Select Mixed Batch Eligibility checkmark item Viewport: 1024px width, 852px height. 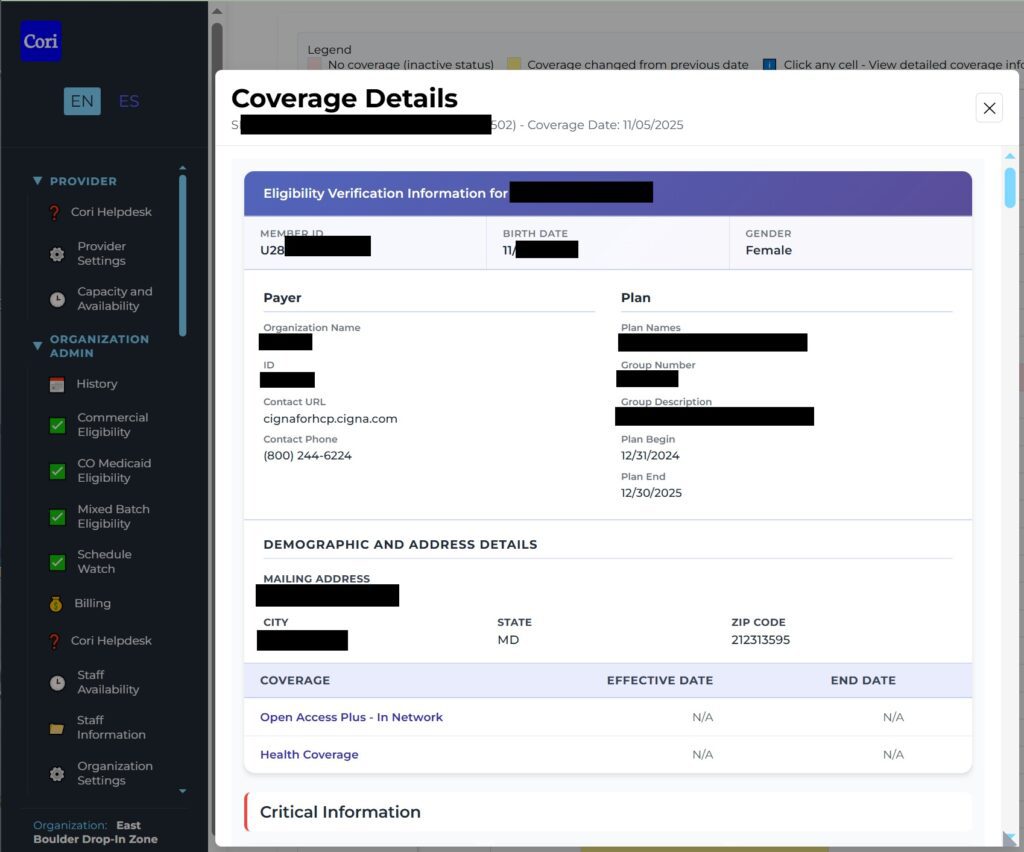pos(57,517)
